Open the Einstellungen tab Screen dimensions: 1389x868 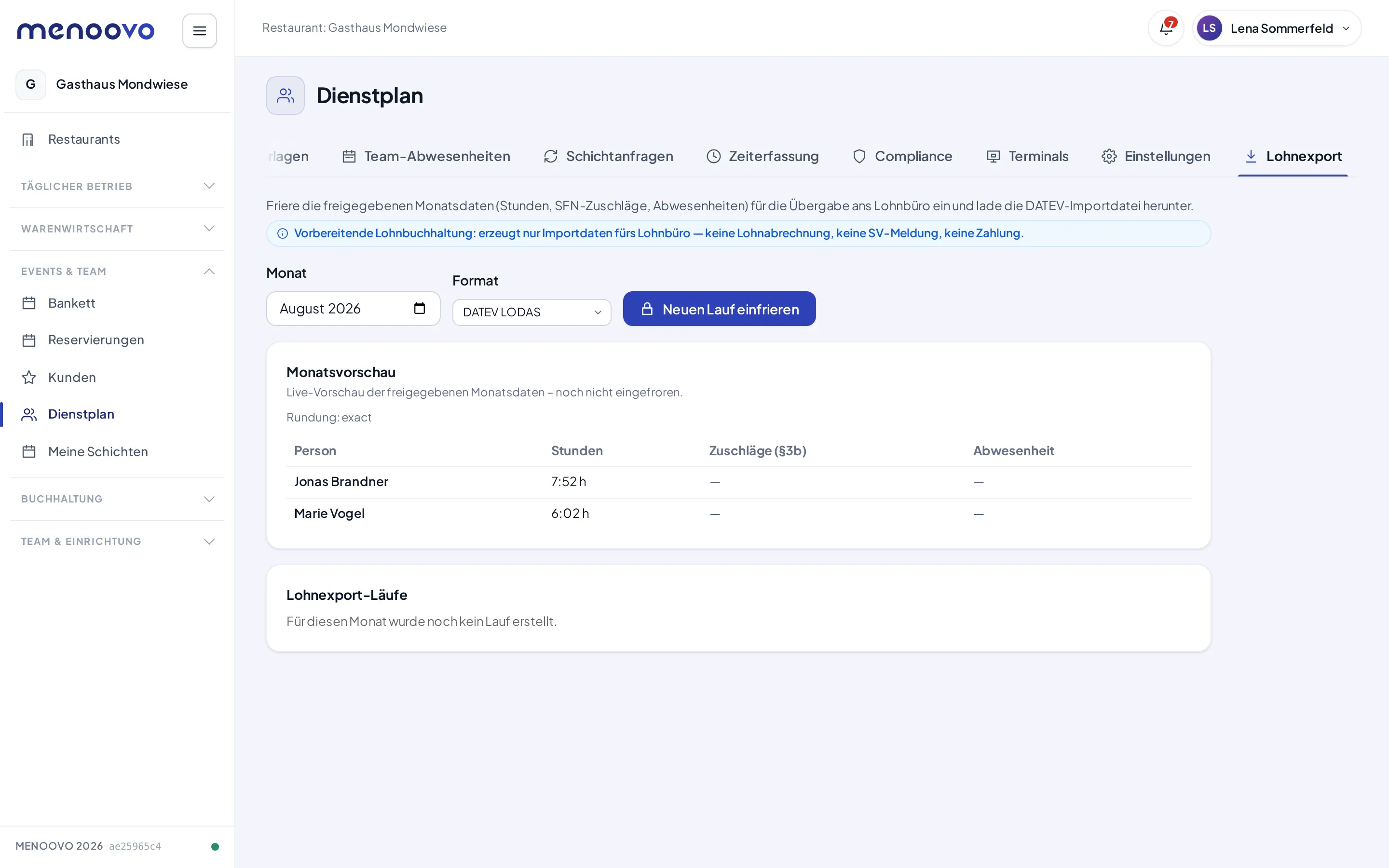(x=1156, y=156)
